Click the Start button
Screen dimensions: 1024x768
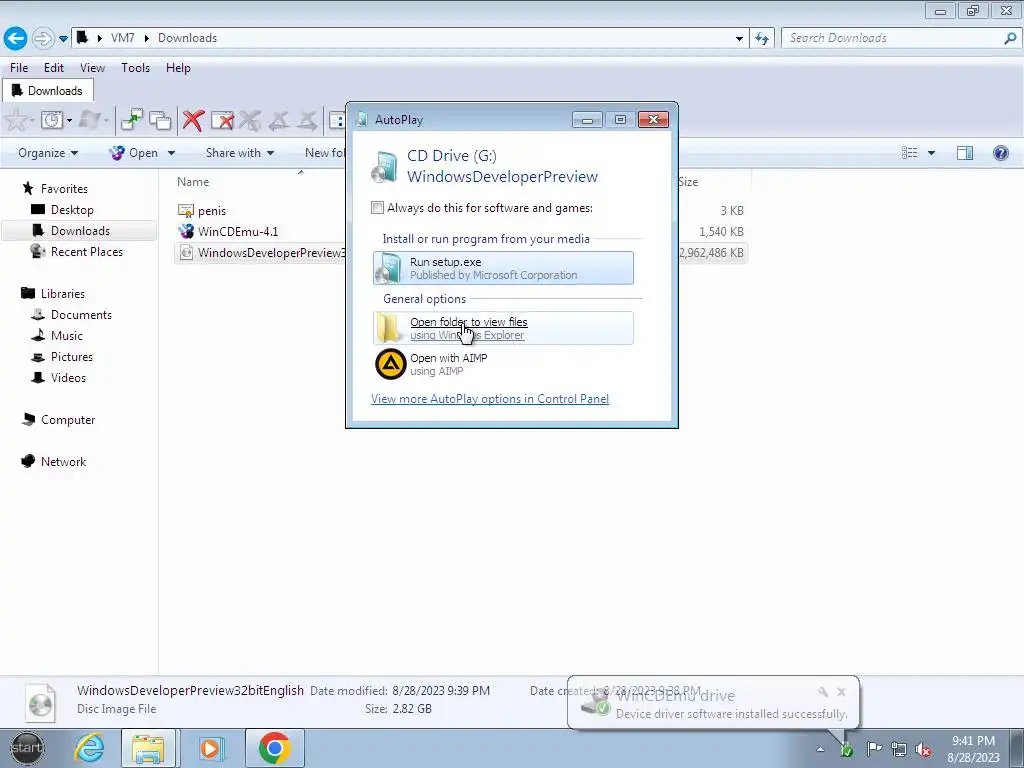pos(27,748)
